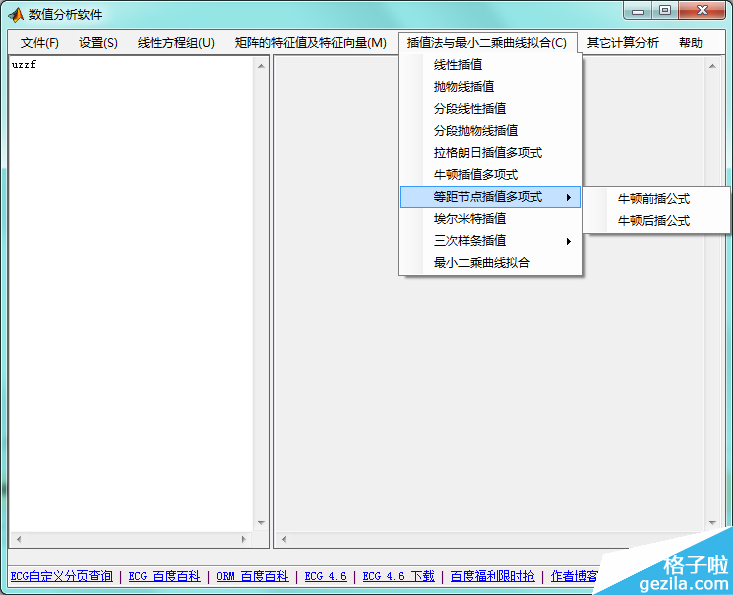Click inside the left text input area
Image resolution: width=733 pixels, height=595 pixels.
point(130,300)
